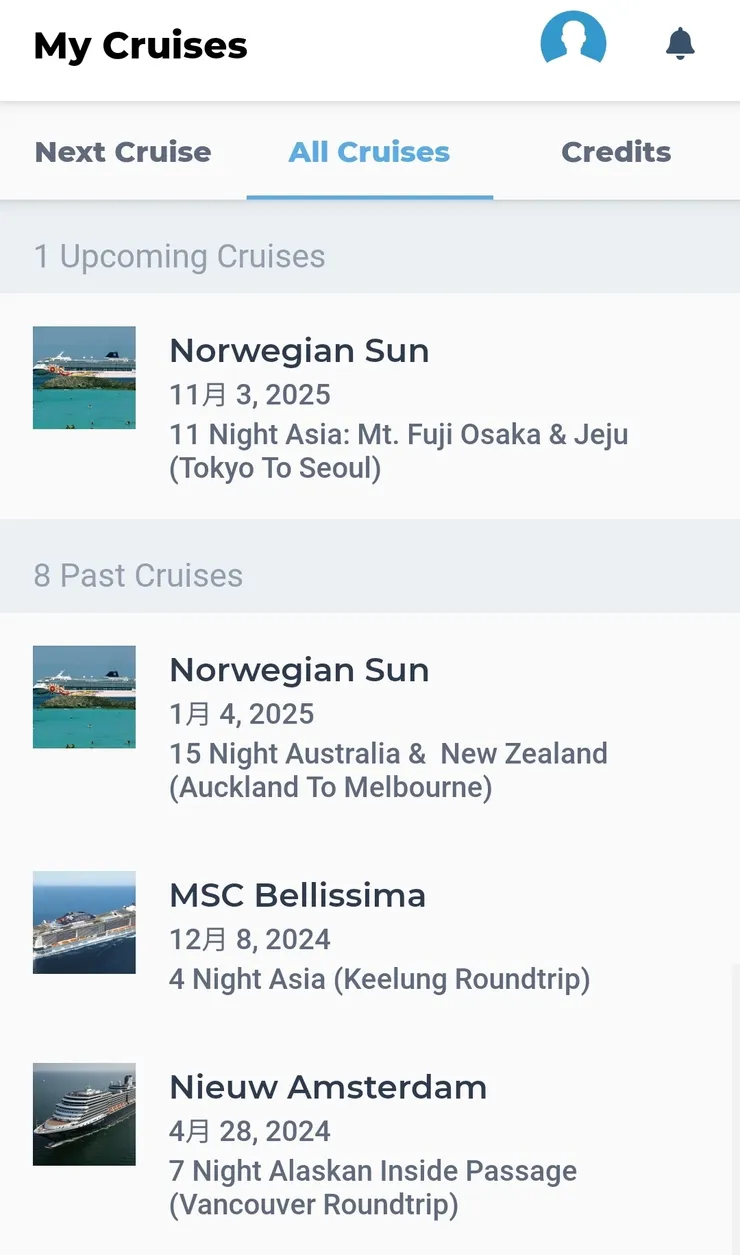Open the MSC Bellissima ship photo
Viewport: 740px width, 1255px height.
[x=84, y=922]
